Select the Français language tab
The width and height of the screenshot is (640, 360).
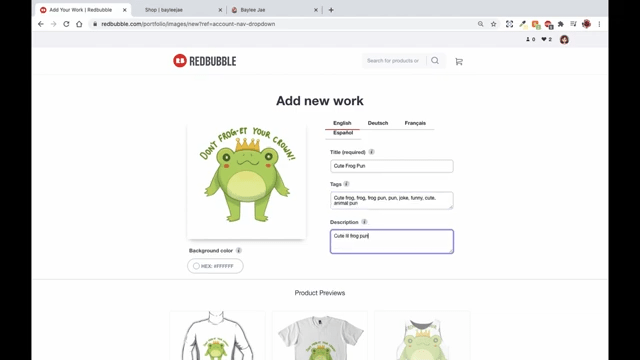(415, 123)
